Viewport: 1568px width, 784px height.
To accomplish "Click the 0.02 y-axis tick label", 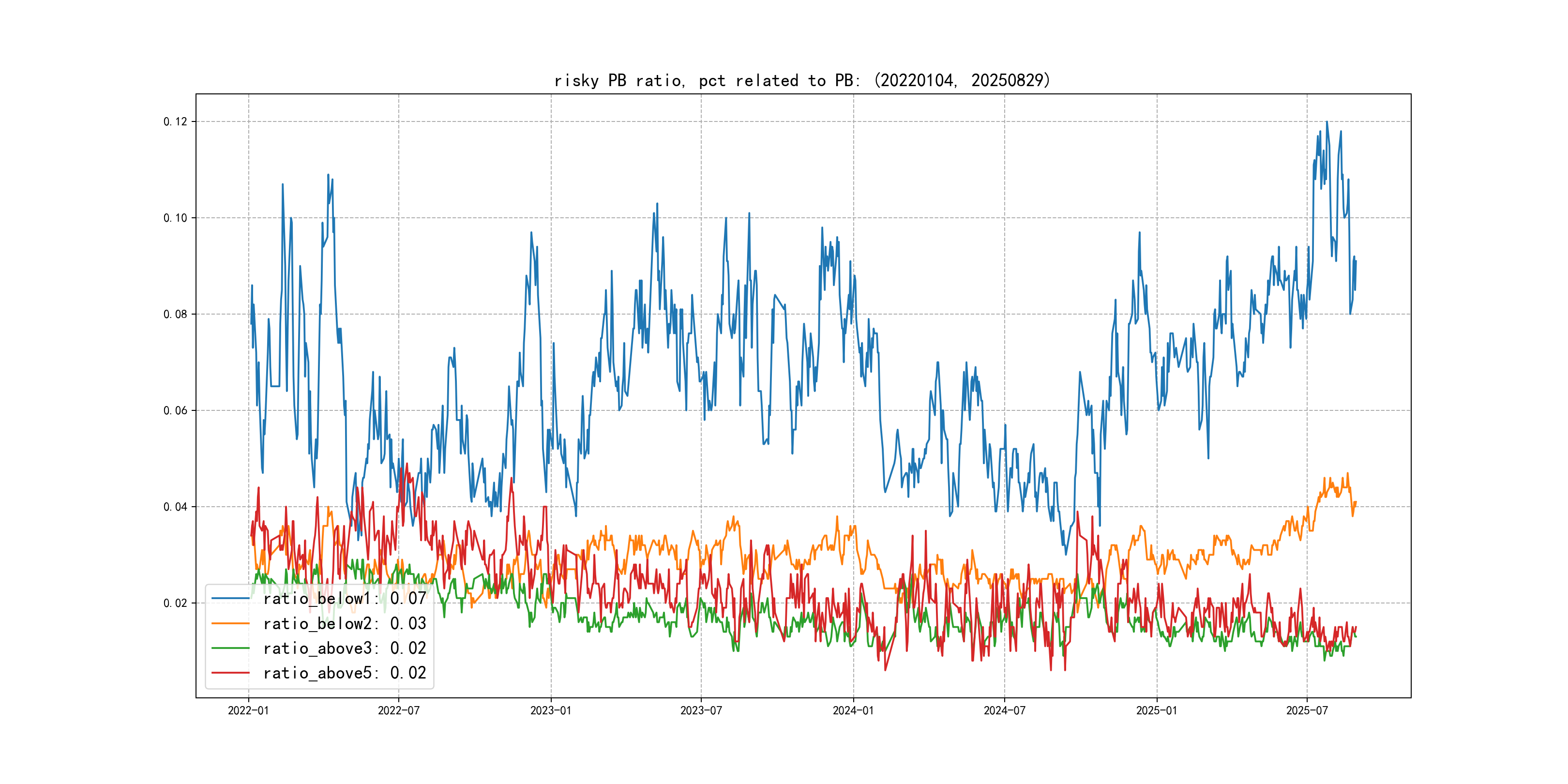I will 175,603.
